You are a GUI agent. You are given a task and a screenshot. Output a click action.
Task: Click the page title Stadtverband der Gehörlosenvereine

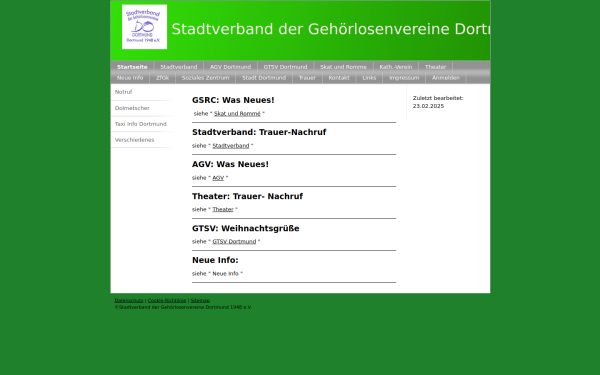(331, 29)
